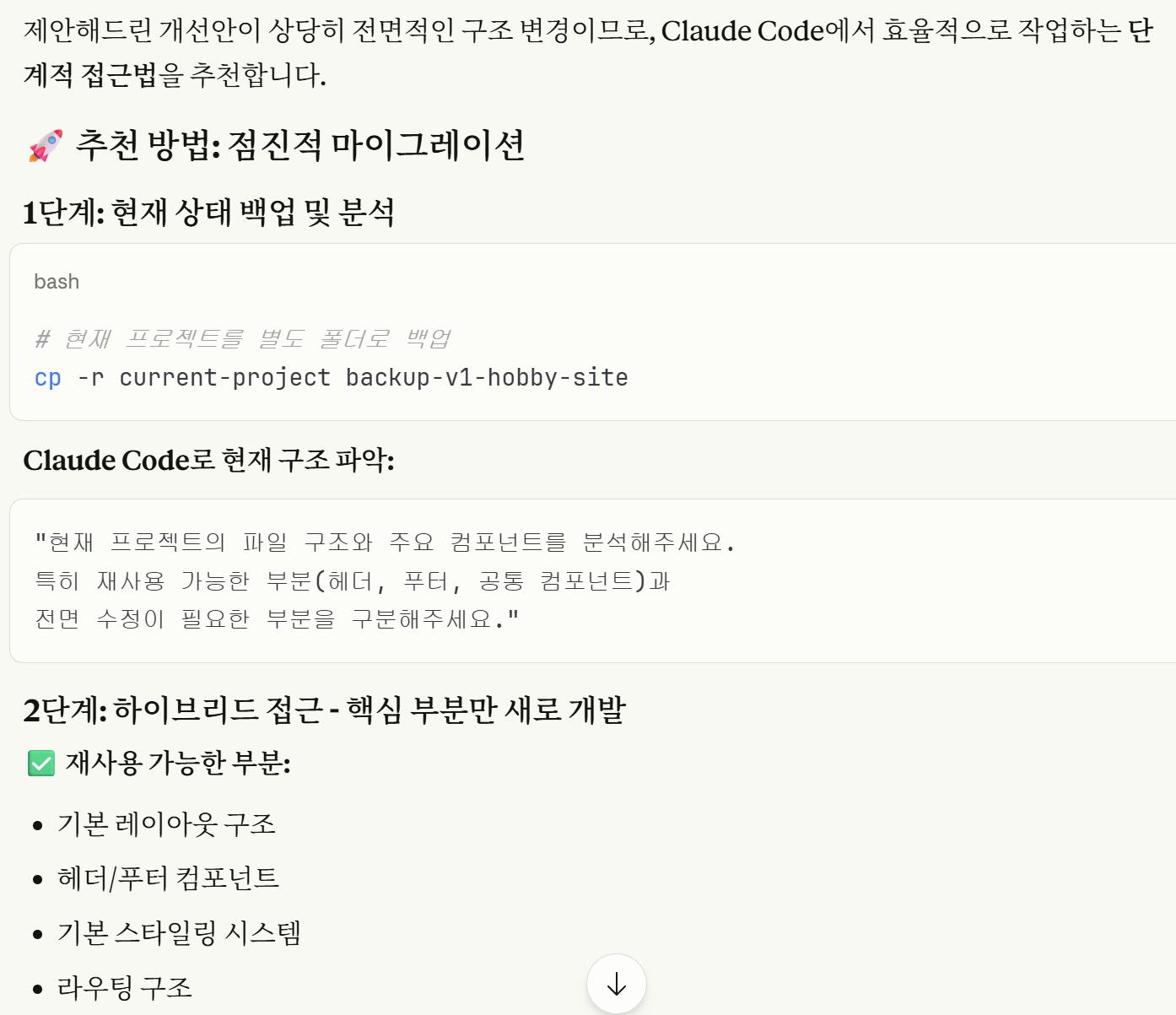
Task: Click the "bash" language label
Action: 57,282
